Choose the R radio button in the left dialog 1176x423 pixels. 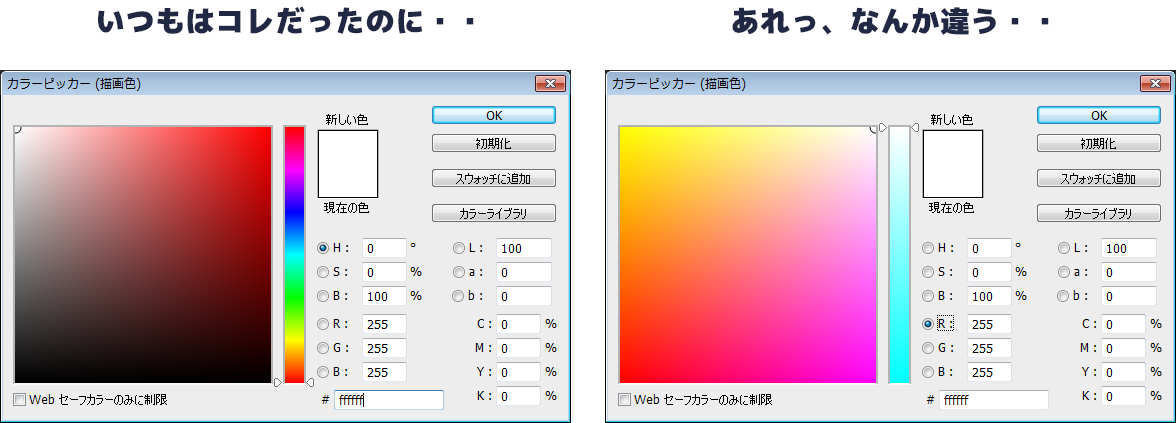(323, 324)
